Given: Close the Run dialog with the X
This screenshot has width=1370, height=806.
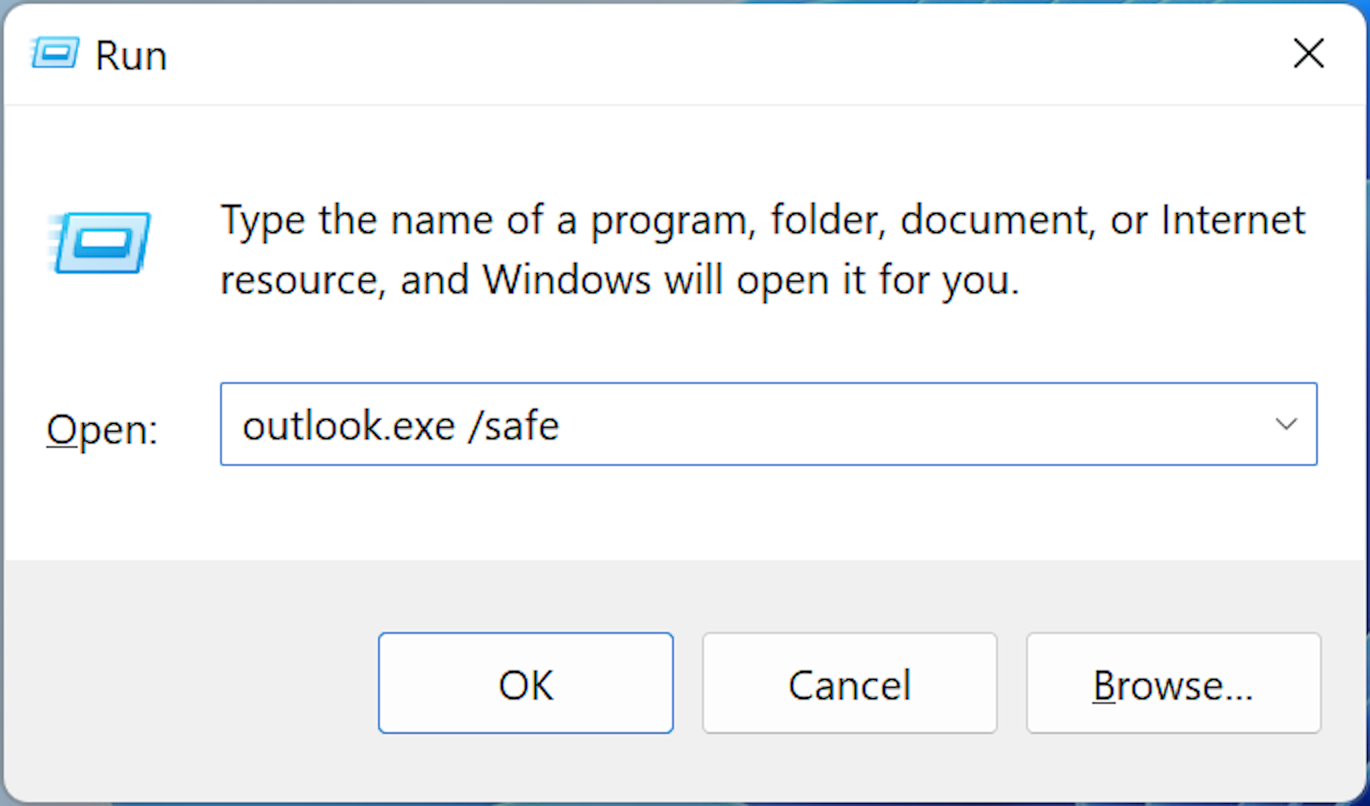Looking at the screenshot, I should point(1308,53).
